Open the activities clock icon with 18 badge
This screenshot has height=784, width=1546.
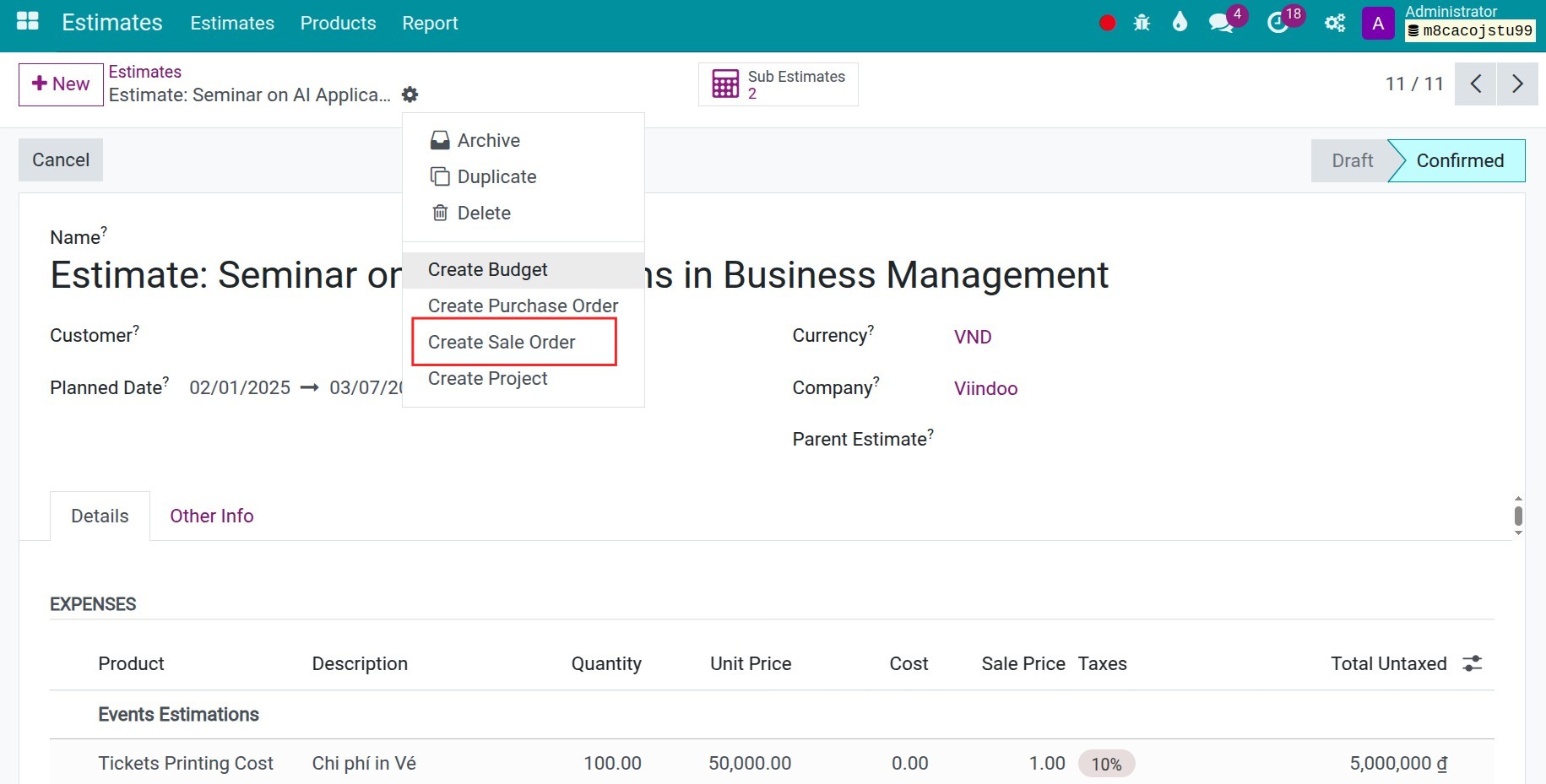[1278, 23]
